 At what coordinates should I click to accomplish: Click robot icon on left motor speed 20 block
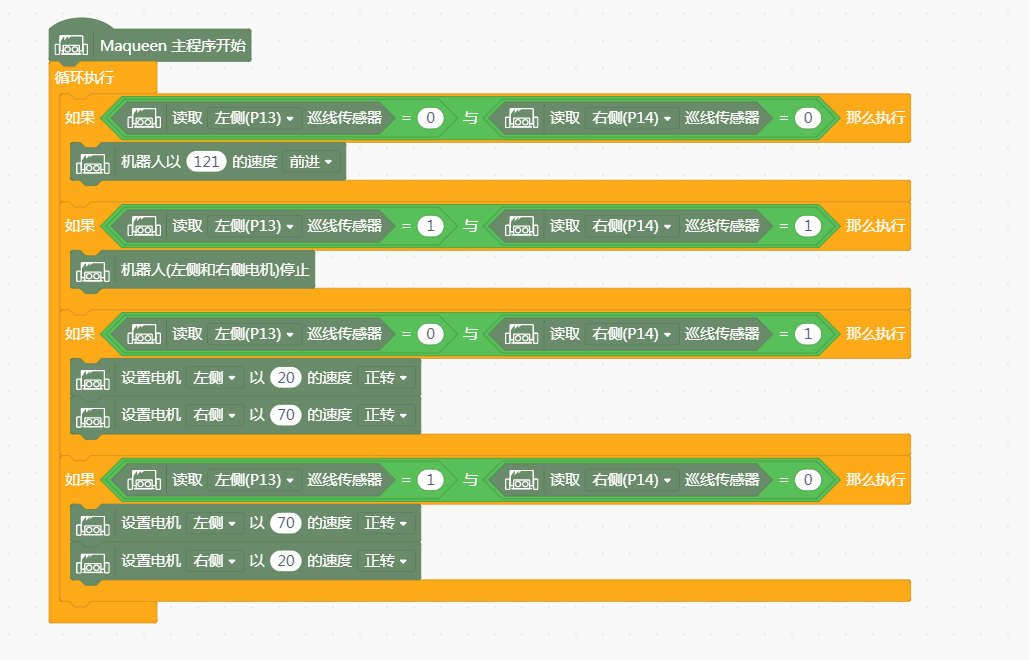point(93,379)
